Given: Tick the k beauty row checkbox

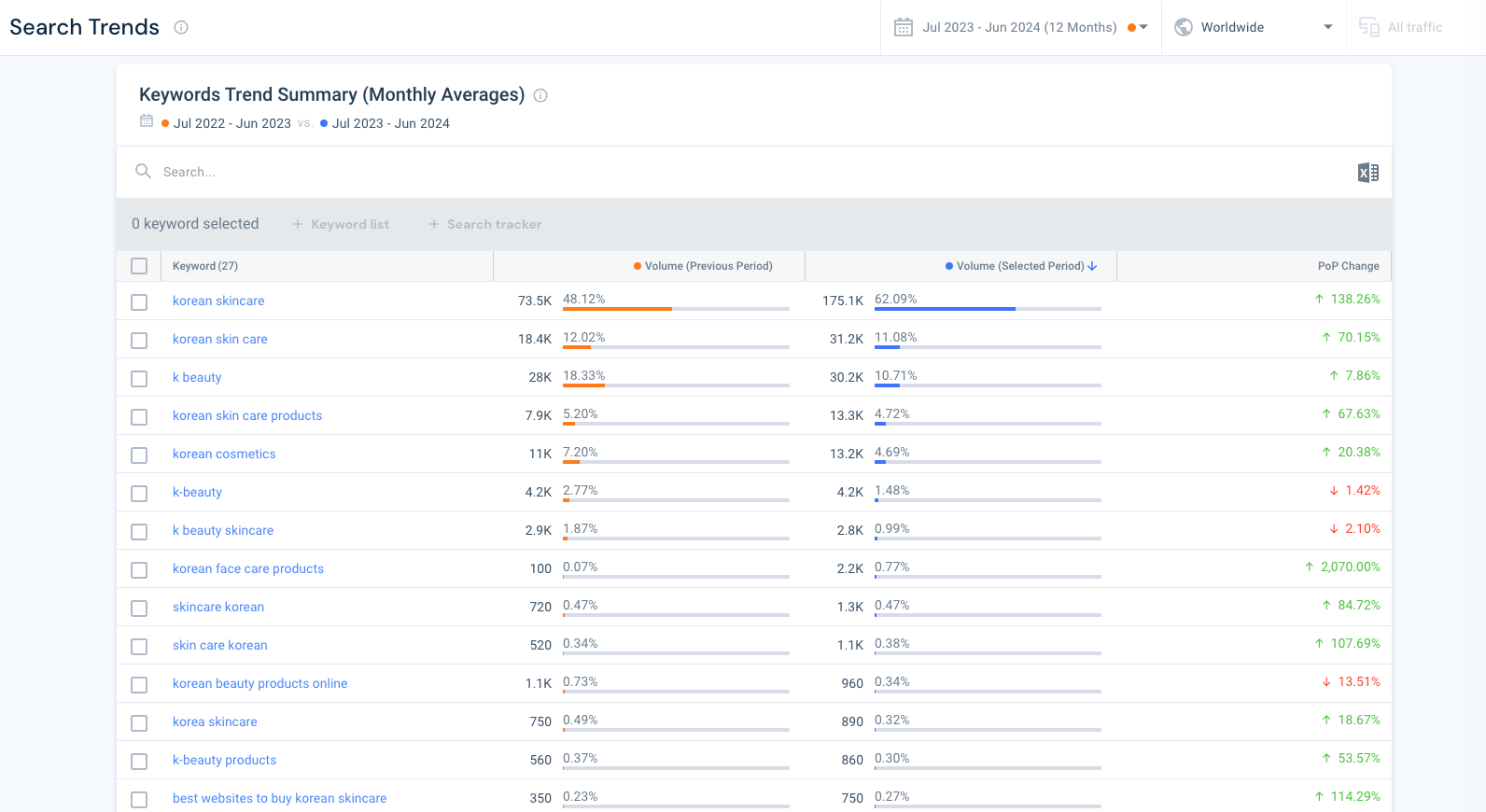Looking at the screenshot, I should coord(139,379).
